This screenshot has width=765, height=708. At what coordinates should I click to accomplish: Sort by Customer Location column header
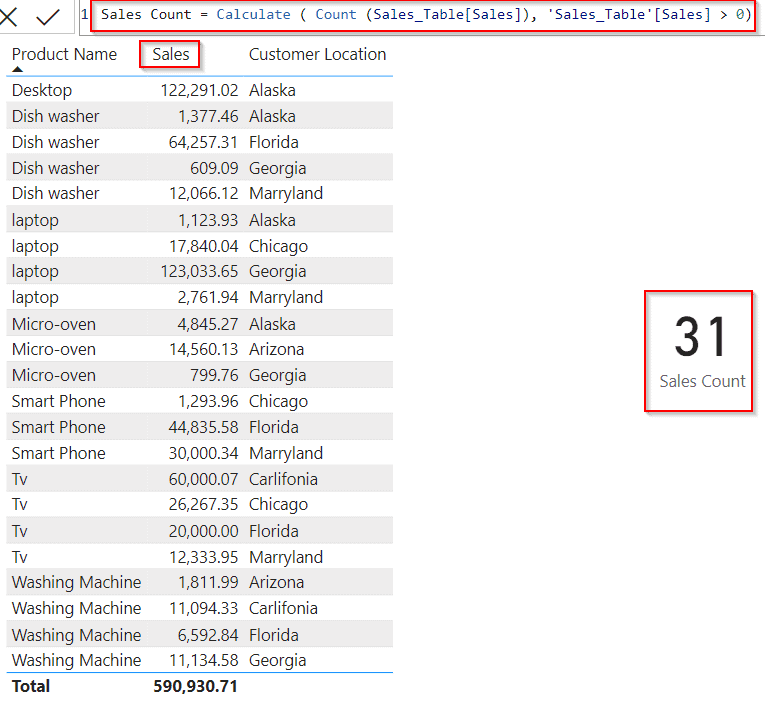[x=317, y=54]
